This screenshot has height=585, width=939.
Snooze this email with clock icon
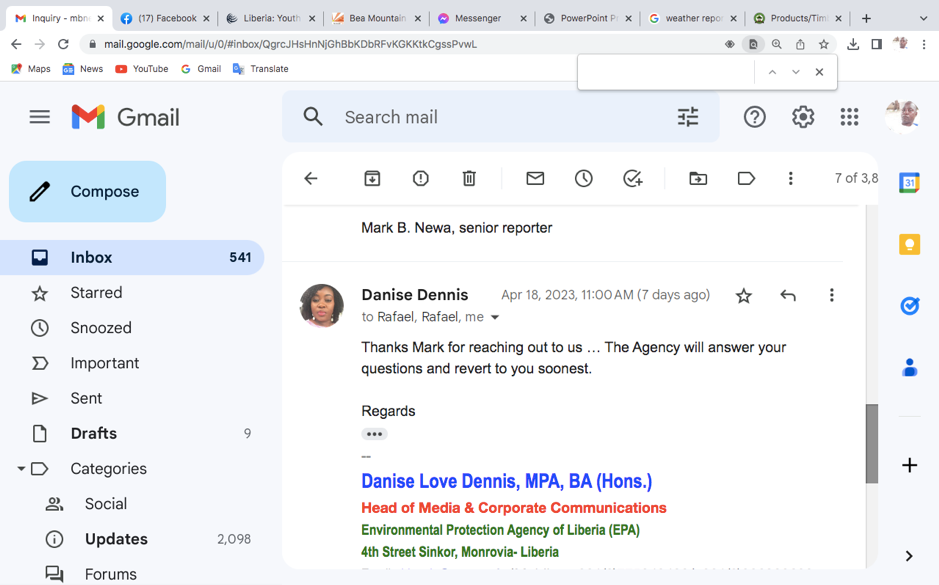pos(583,178)
